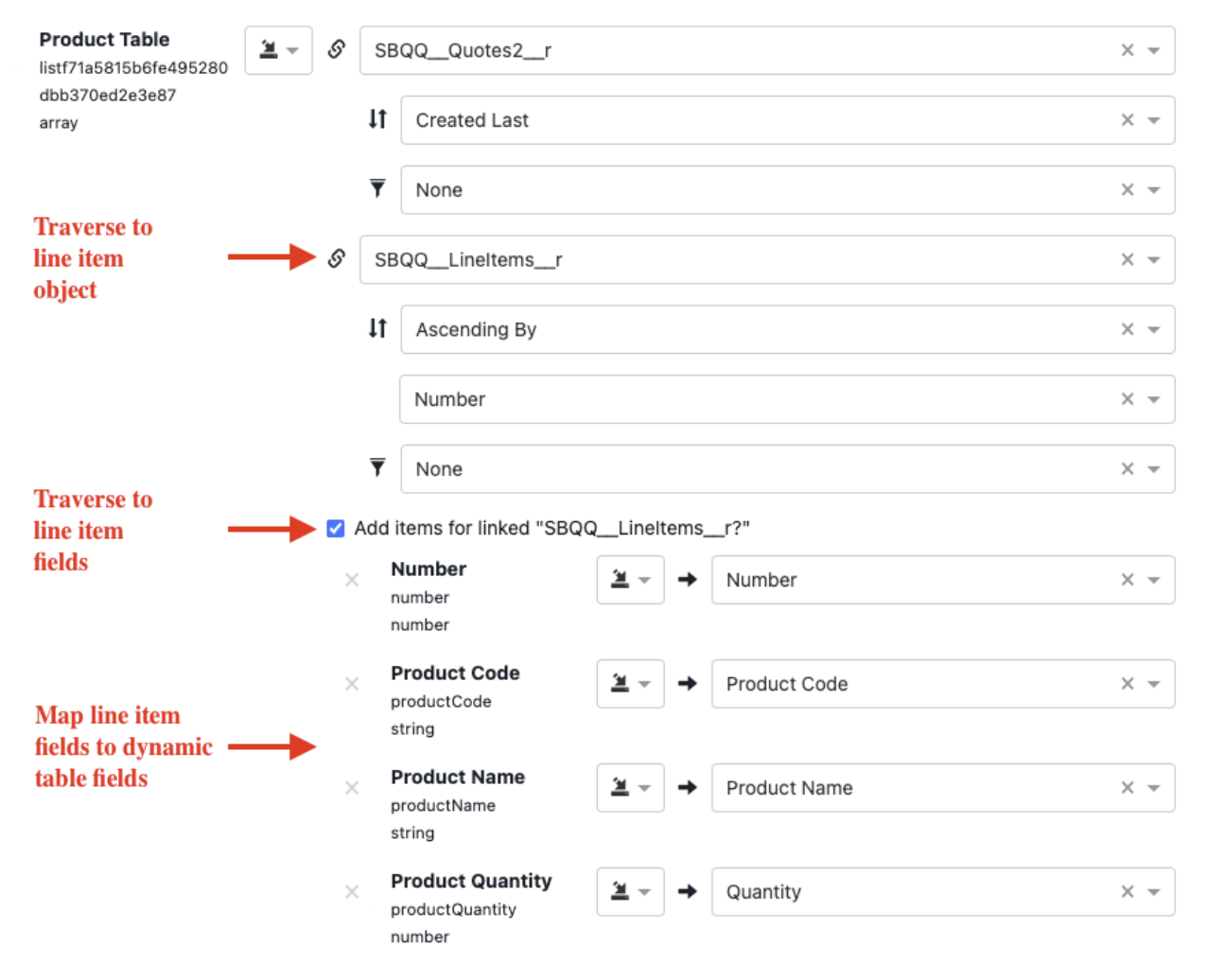The height and width of the screenshot is (980, 1207).
Task: Click sort icon next to Created Last
Action: pos(377,119)
